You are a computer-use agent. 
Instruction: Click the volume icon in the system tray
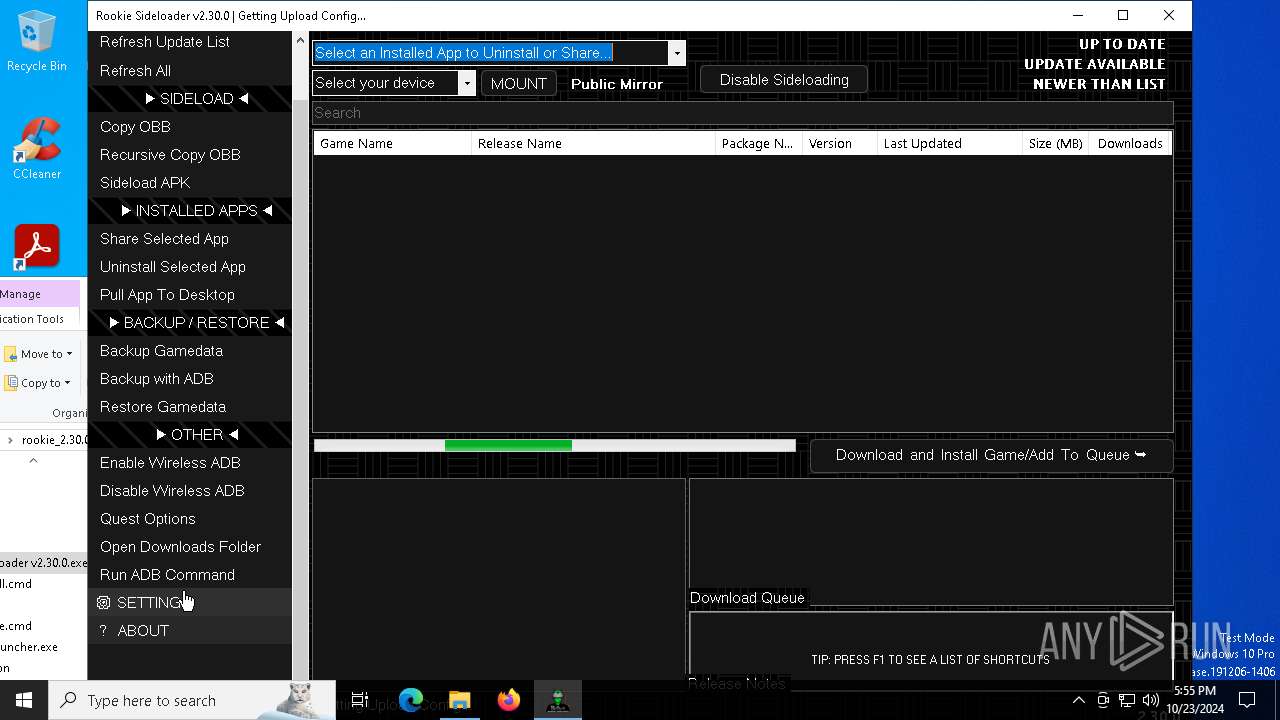pyautogui.click(x=1151, y=700)
